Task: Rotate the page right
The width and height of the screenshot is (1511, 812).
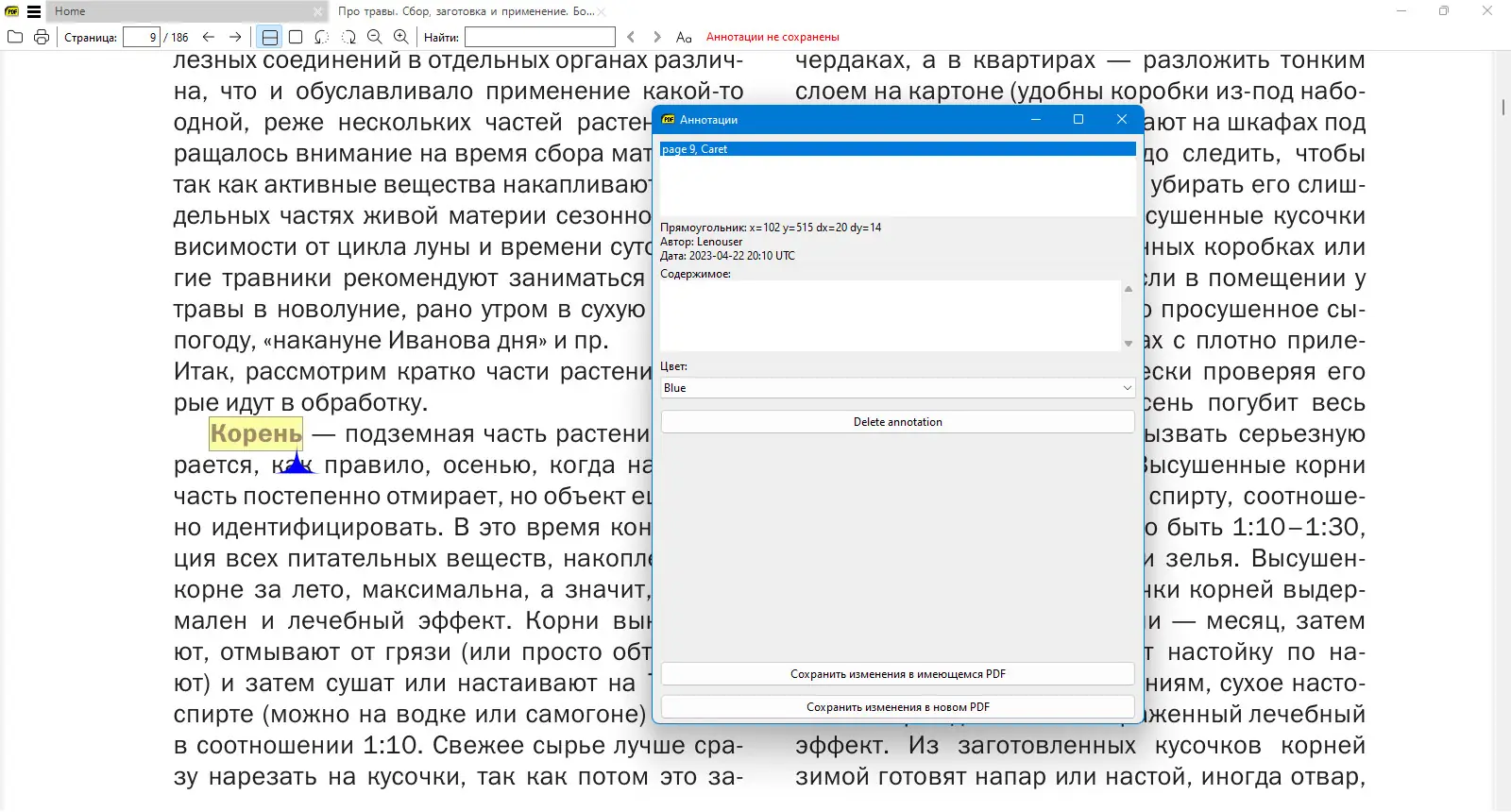Action: 348,37
